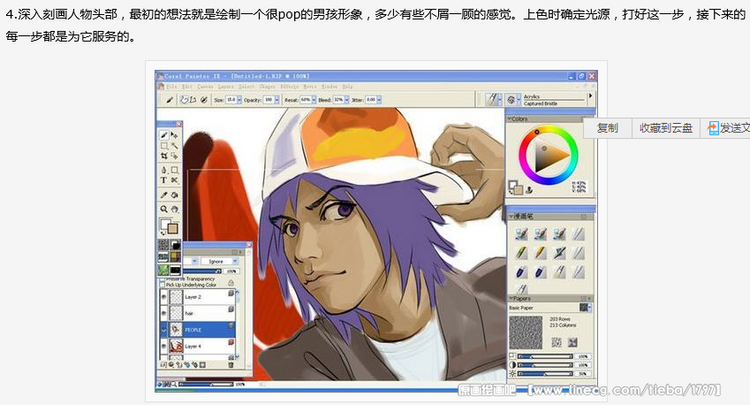
Task: Open the Jitter dropdown arrow
Action: click(379, 100)
